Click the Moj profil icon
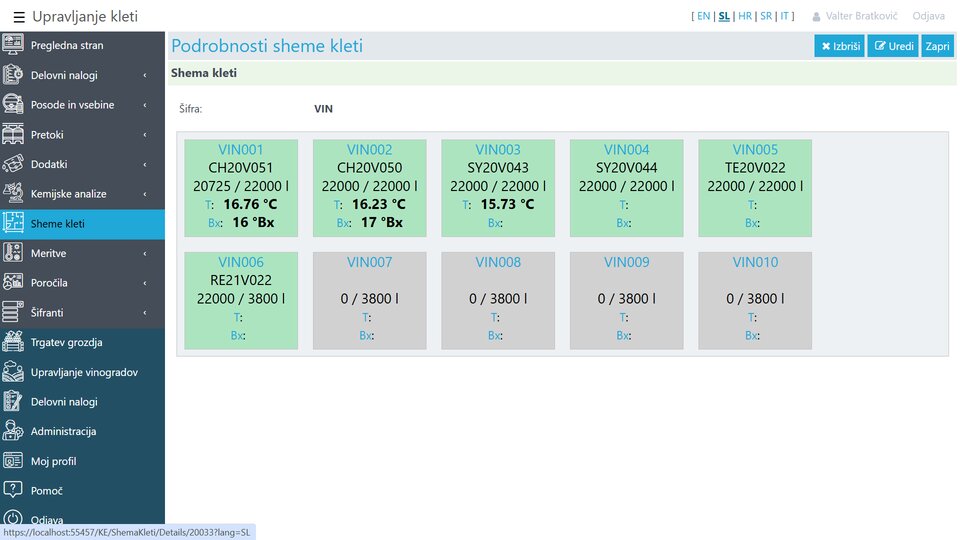 click(x=13, y=461)
